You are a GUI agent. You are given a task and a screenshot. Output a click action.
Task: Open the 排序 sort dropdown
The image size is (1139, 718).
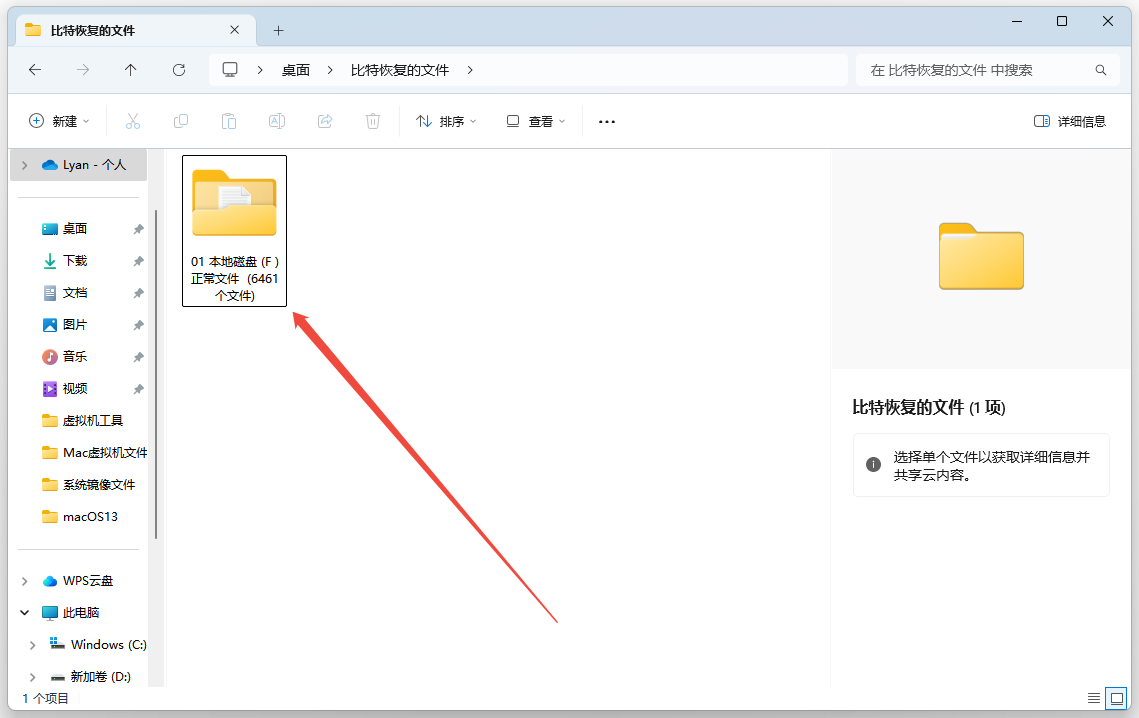(x=446, y=121)
